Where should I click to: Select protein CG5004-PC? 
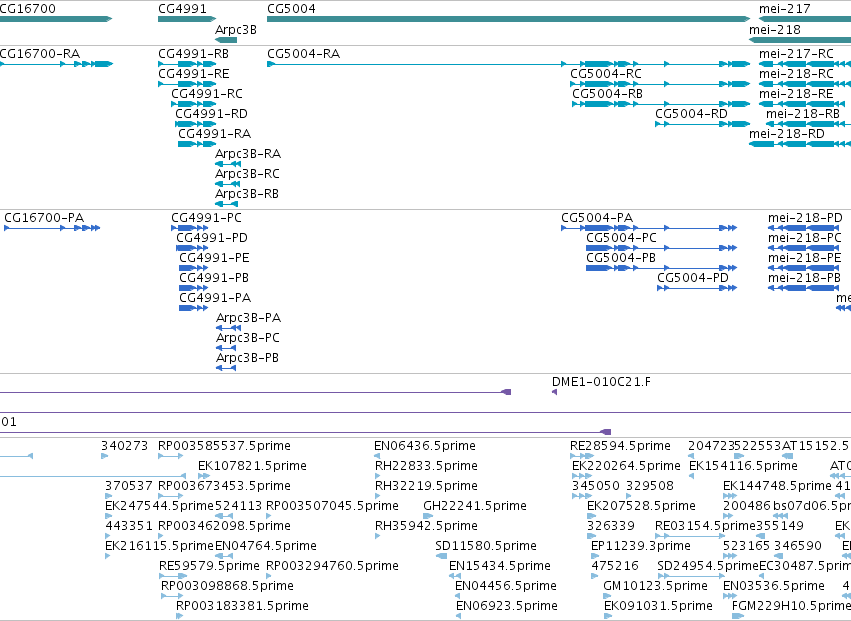[x=621, y=238]
